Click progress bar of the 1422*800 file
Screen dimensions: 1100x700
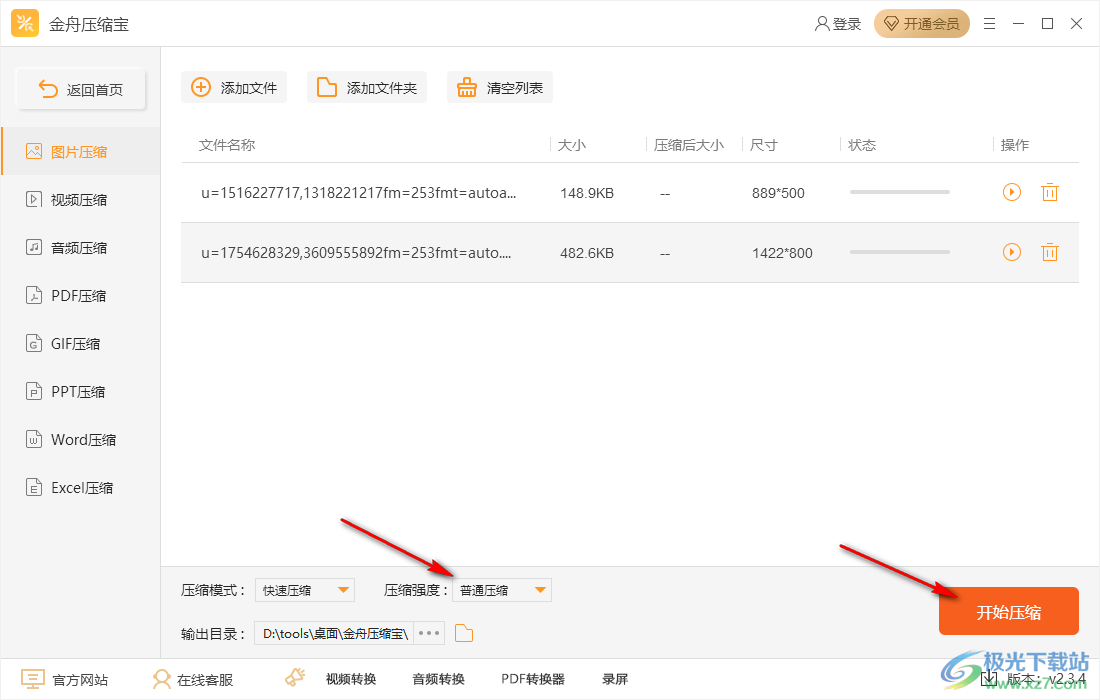point(899,253)
